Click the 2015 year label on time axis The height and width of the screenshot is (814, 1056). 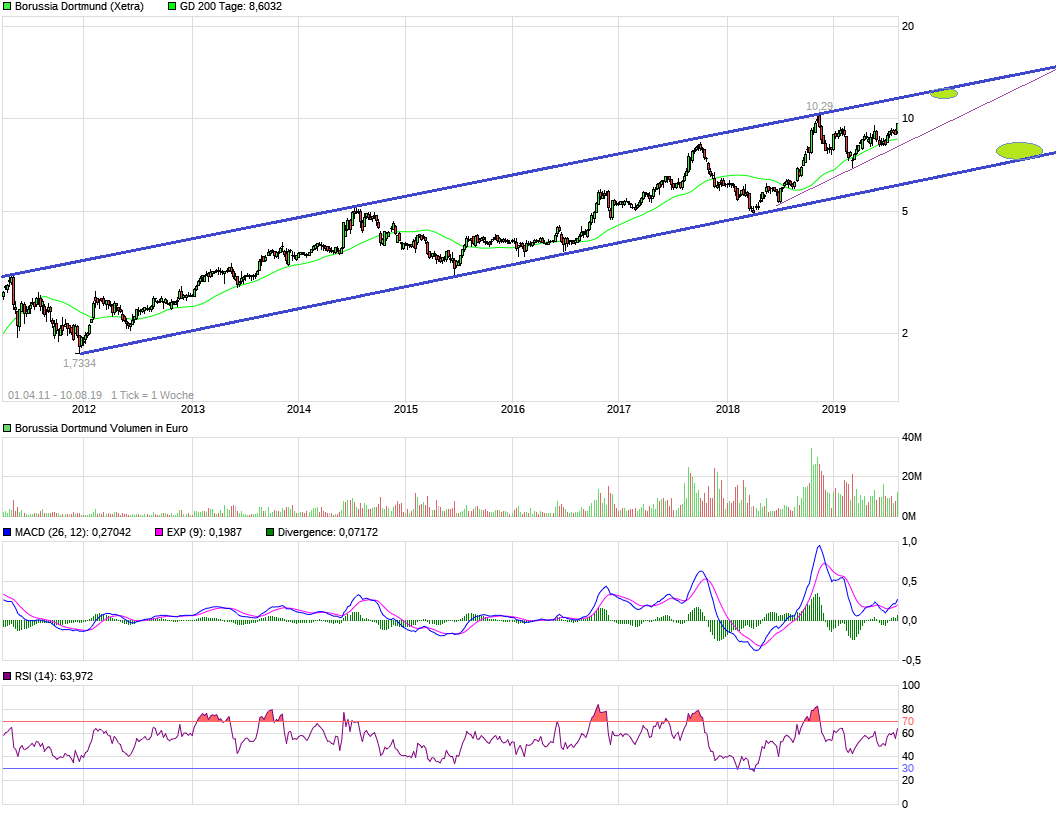[x=405, y=409]
